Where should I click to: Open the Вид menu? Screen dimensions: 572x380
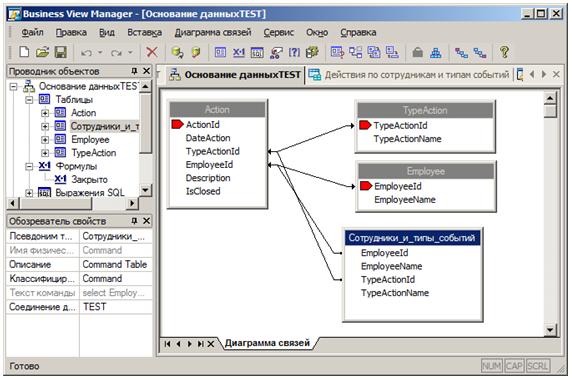click(x=107, y=32)
